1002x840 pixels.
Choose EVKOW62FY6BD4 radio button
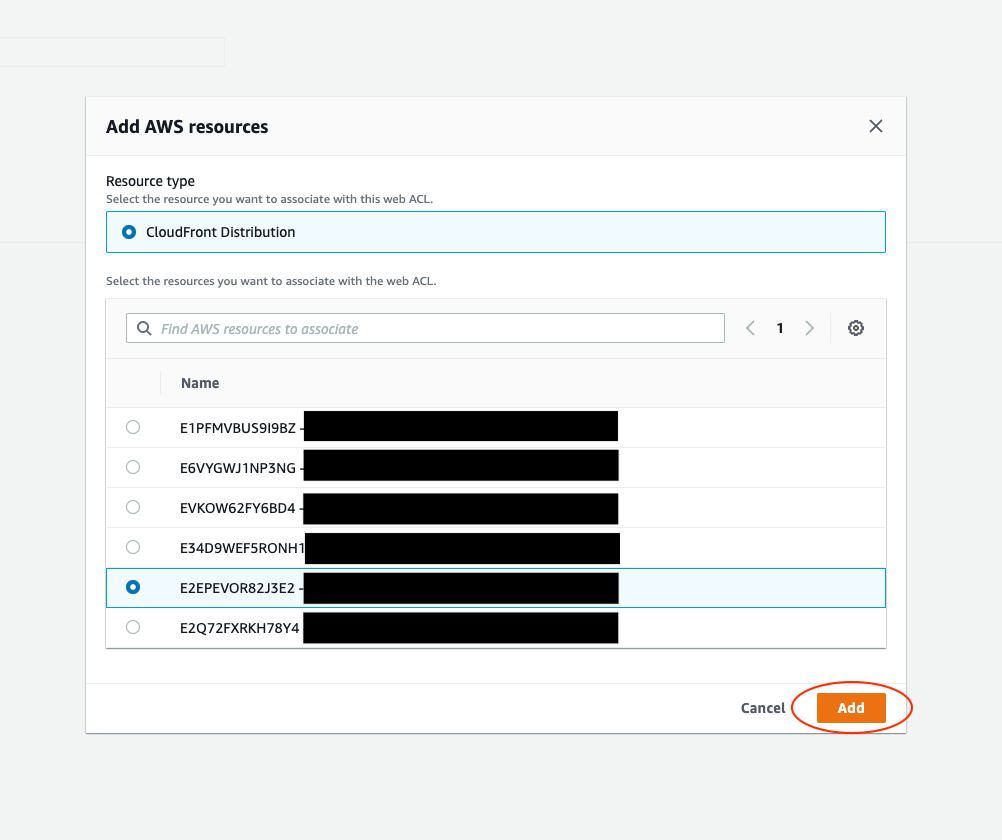pyautogui.click(x=133, y=507)
